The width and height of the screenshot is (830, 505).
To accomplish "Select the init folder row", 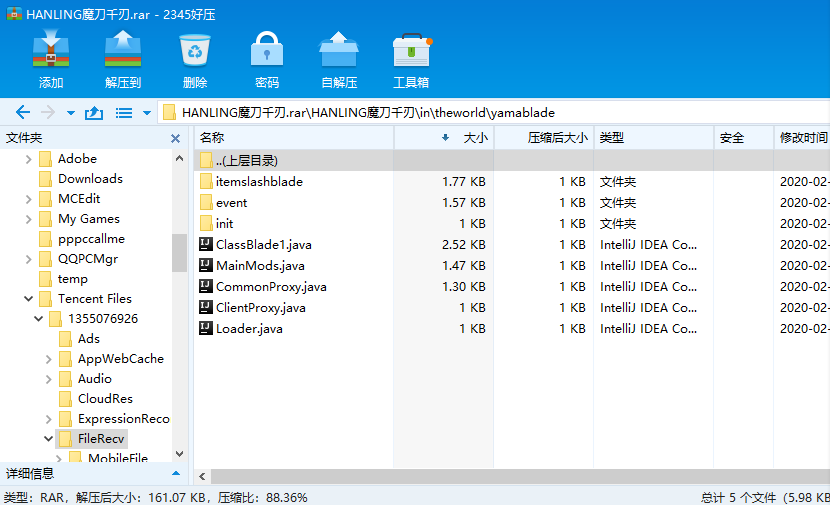I will point(224,224).
